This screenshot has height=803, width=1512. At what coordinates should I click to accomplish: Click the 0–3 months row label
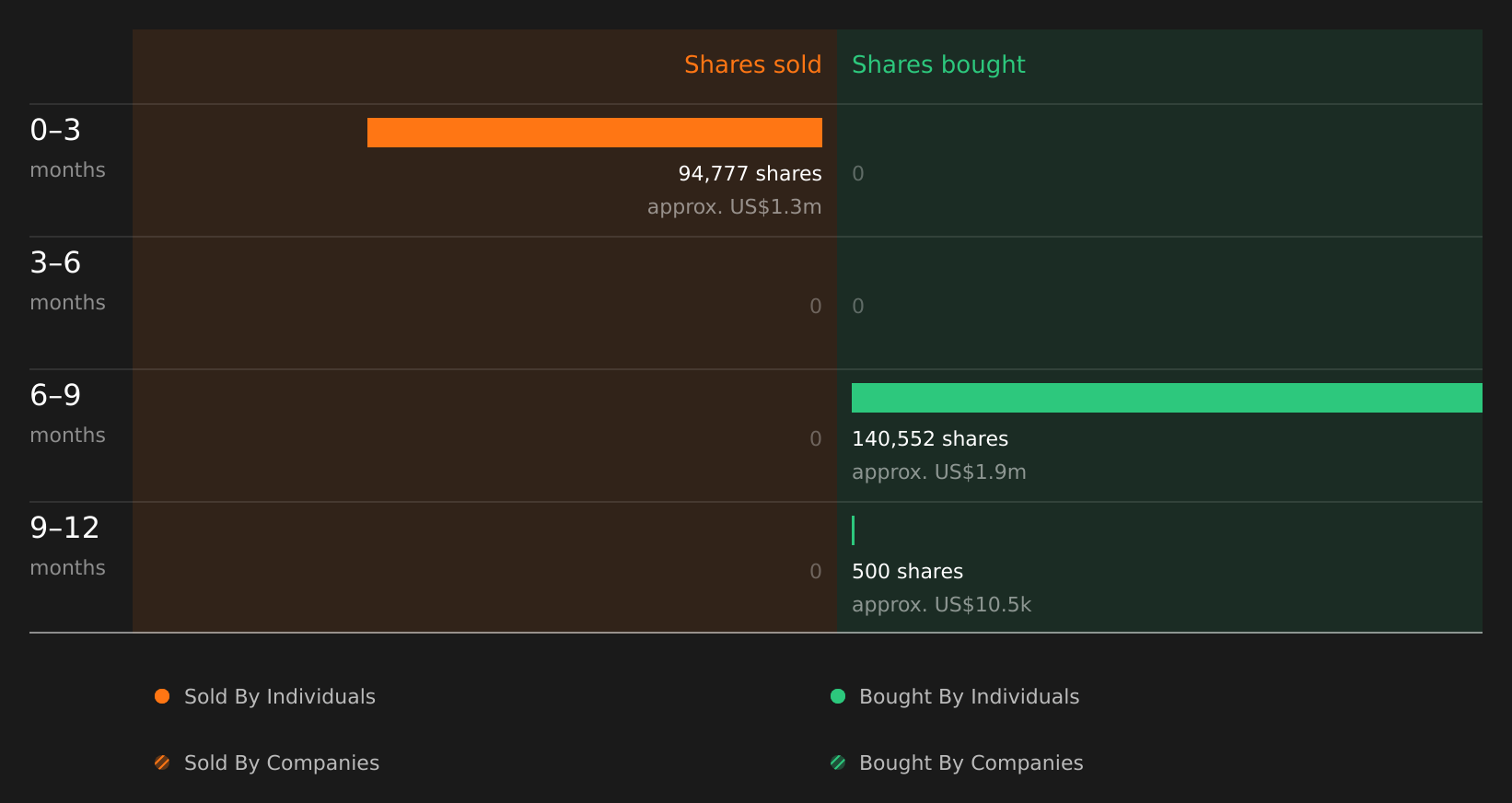[x=68, y=148]
